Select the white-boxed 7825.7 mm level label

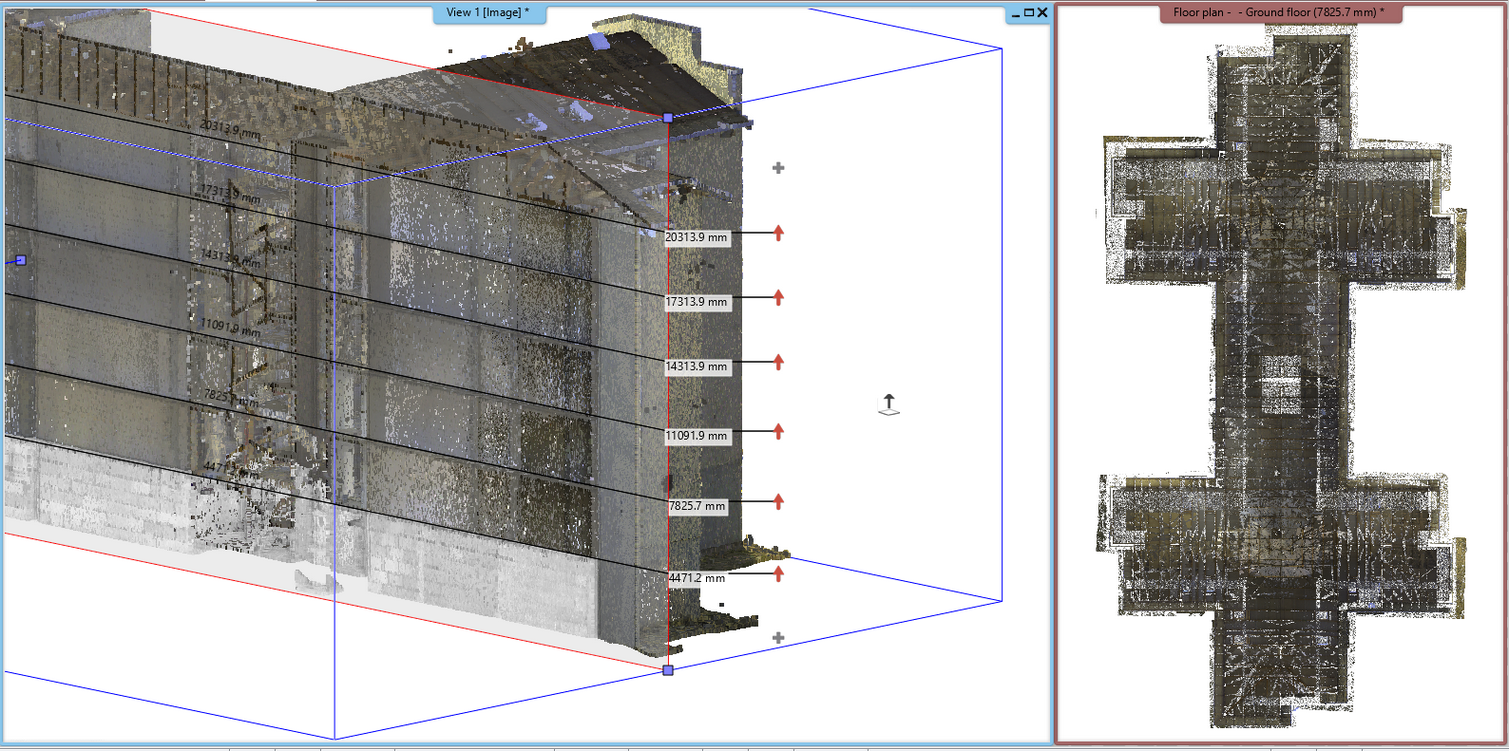697,506
